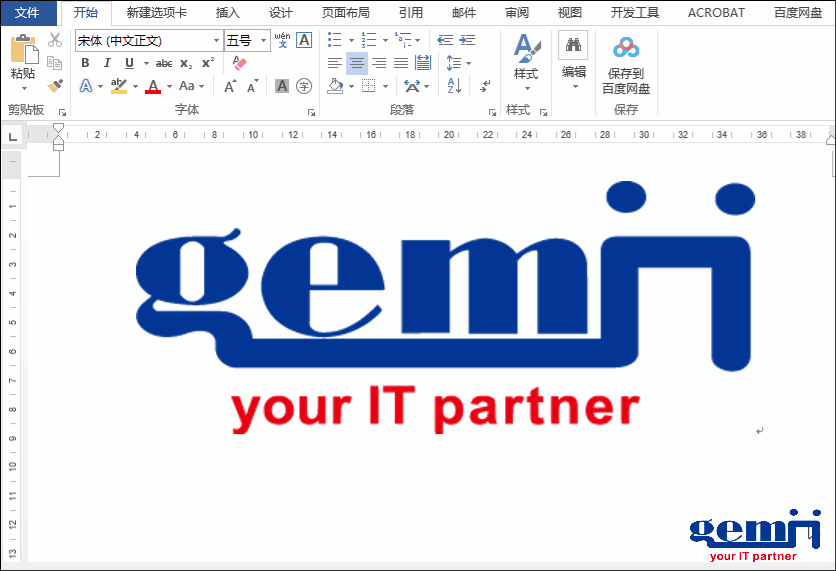This screenshot has width=836, height=571.
Task: Click the Cut scissors icon
Action: pyautogui.click(x=54, y=40)
